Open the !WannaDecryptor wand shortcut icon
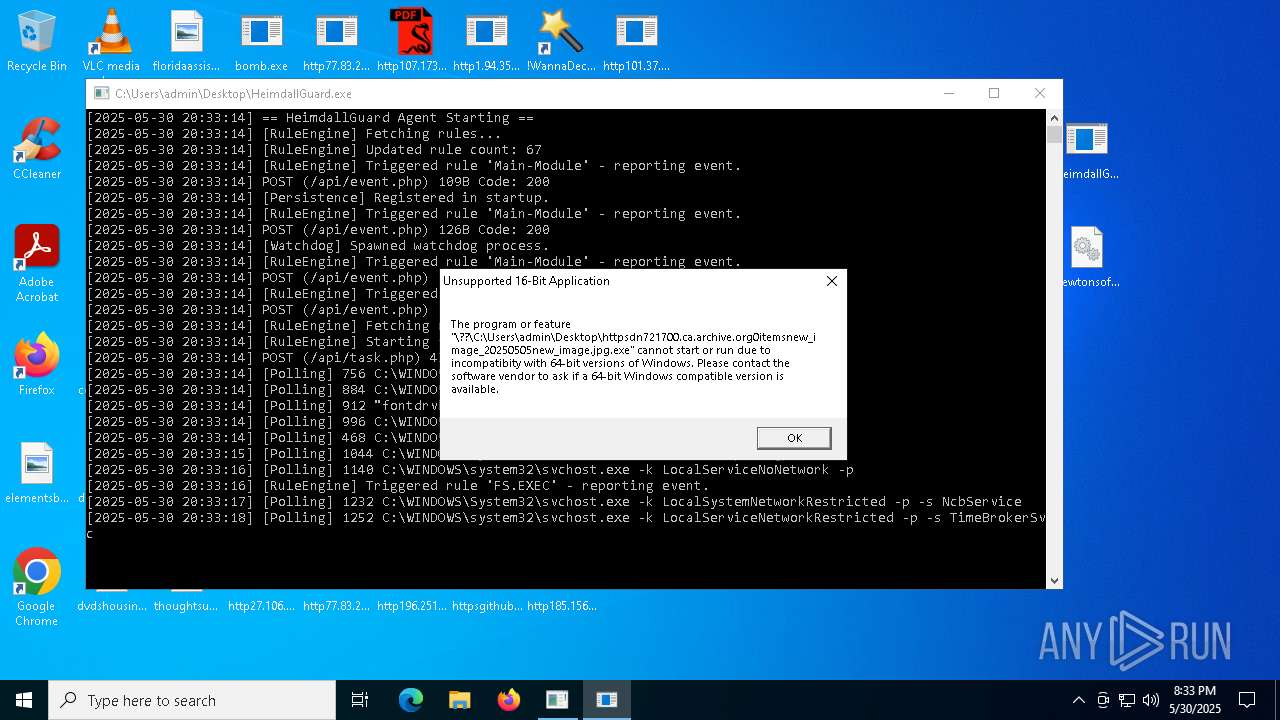 561,40
